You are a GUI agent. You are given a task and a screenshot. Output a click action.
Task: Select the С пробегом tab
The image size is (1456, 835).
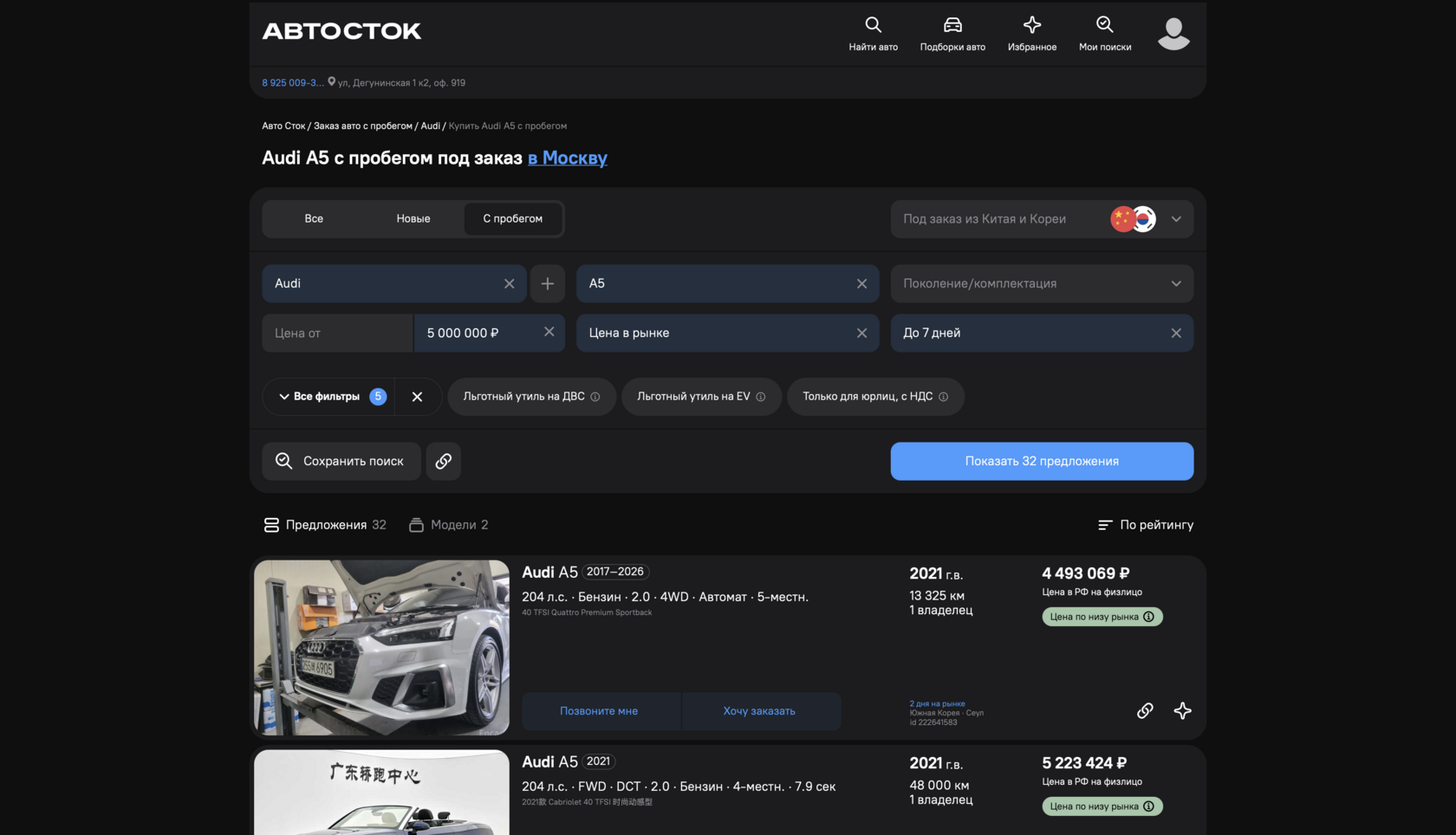pos(513,219)
